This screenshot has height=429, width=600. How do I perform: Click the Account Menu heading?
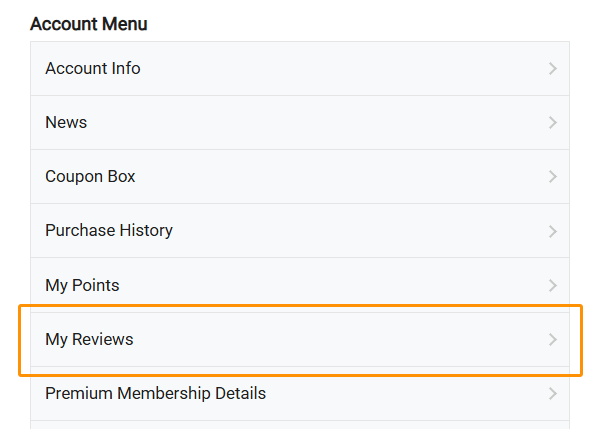tap(89, 24)
